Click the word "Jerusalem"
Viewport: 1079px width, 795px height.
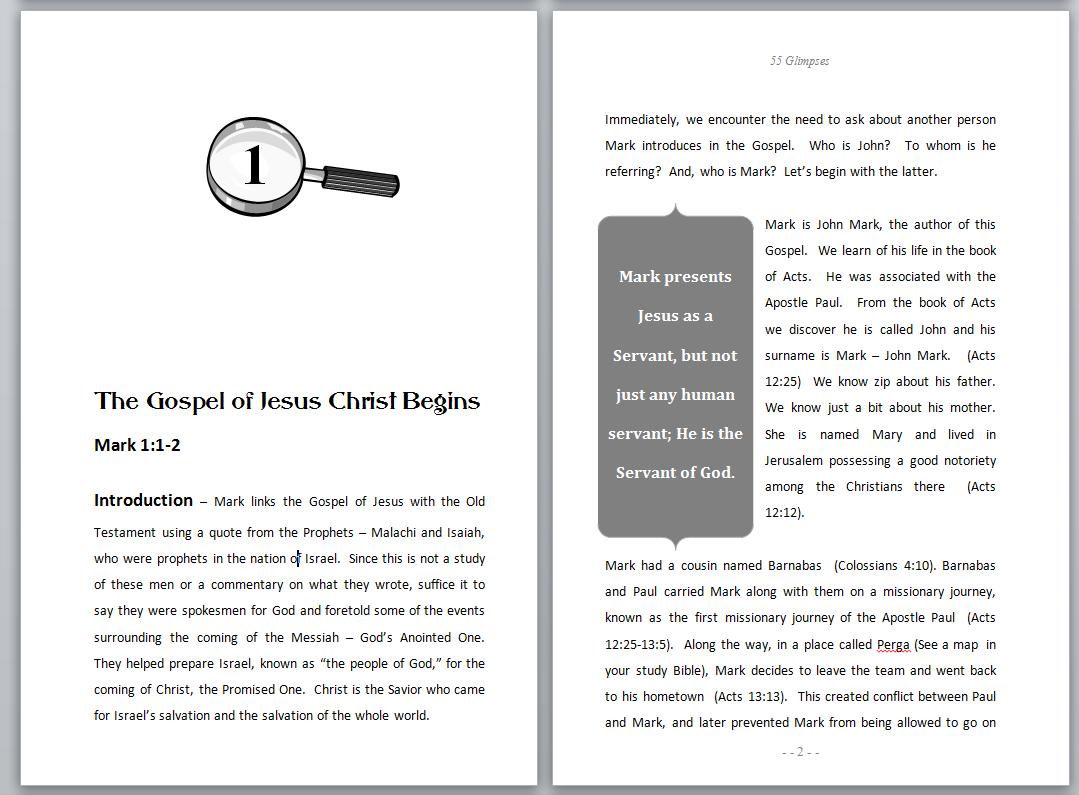(x=793, y=460)
